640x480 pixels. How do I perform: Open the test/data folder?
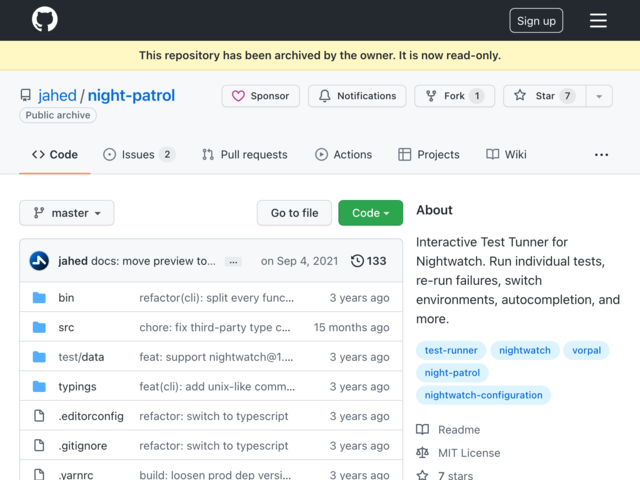coord(81,357)
